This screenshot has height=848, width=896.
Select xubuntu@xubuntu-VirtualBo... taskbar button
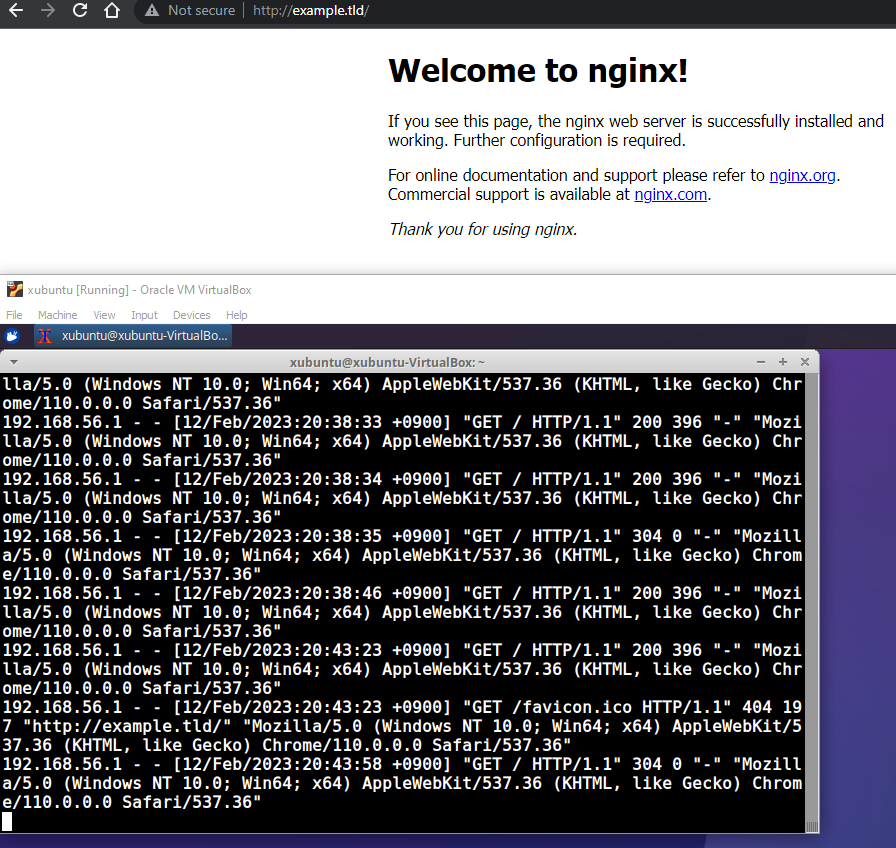pos(133,336)
